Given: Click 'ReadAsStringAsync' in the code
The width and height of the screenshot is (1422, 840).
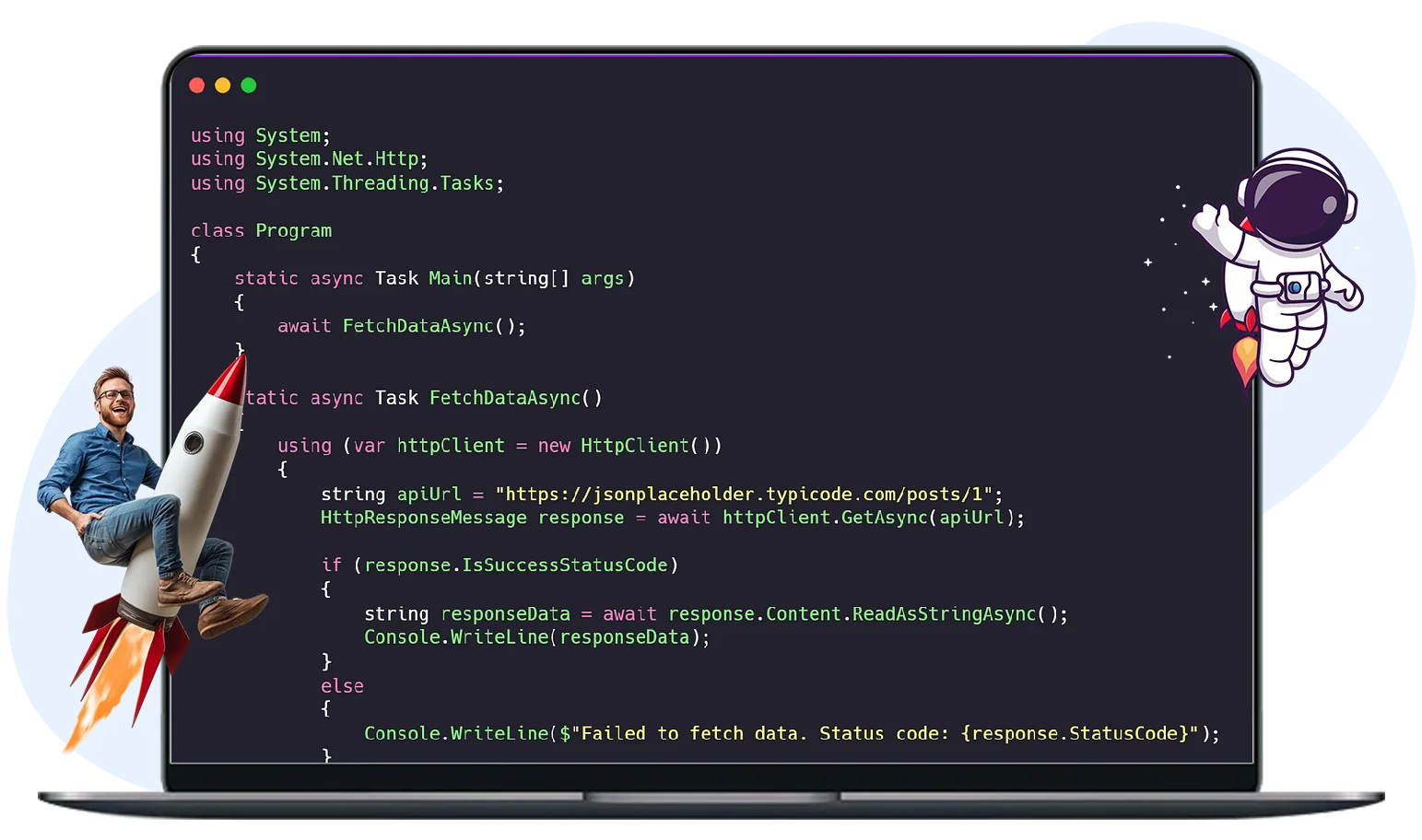Looking at the screenshot, I should pos(944,614).
